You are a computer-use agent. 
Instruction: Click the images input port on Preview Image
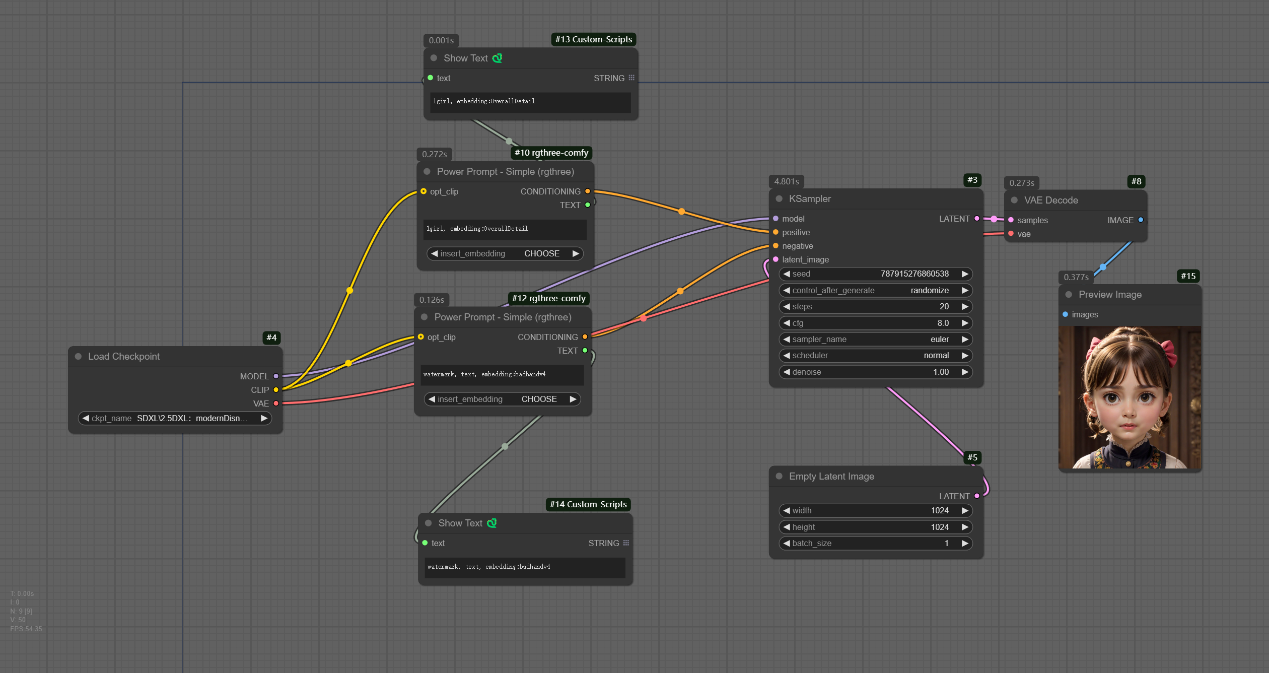point(1066,314)
